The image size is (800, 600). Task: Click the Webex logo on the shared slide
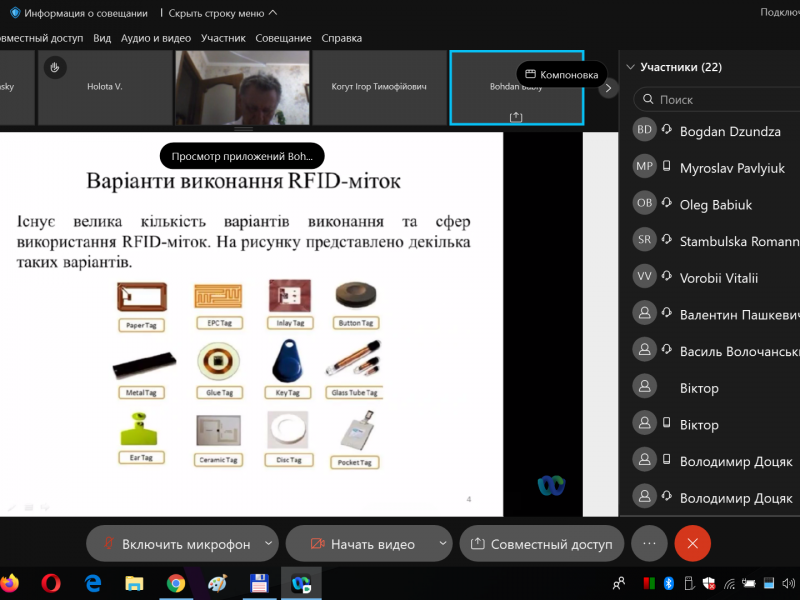click(x=551, y=485)
